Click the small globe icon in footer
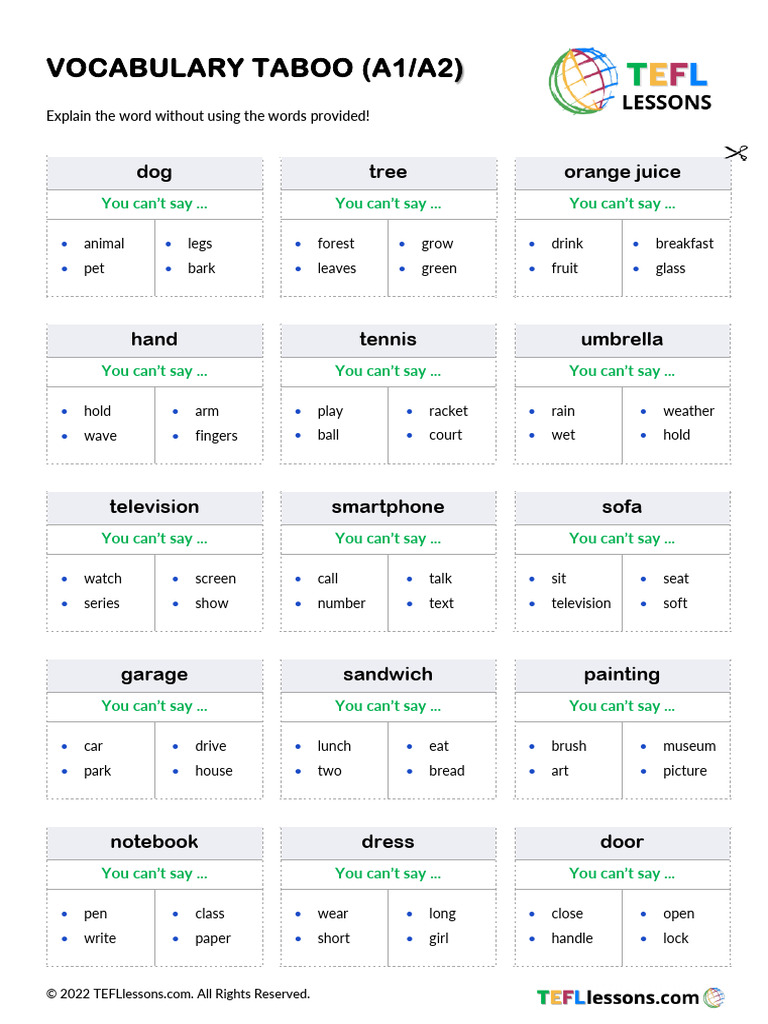The width and height of the screenshot is (768, 1024). [x=714, y=997]
